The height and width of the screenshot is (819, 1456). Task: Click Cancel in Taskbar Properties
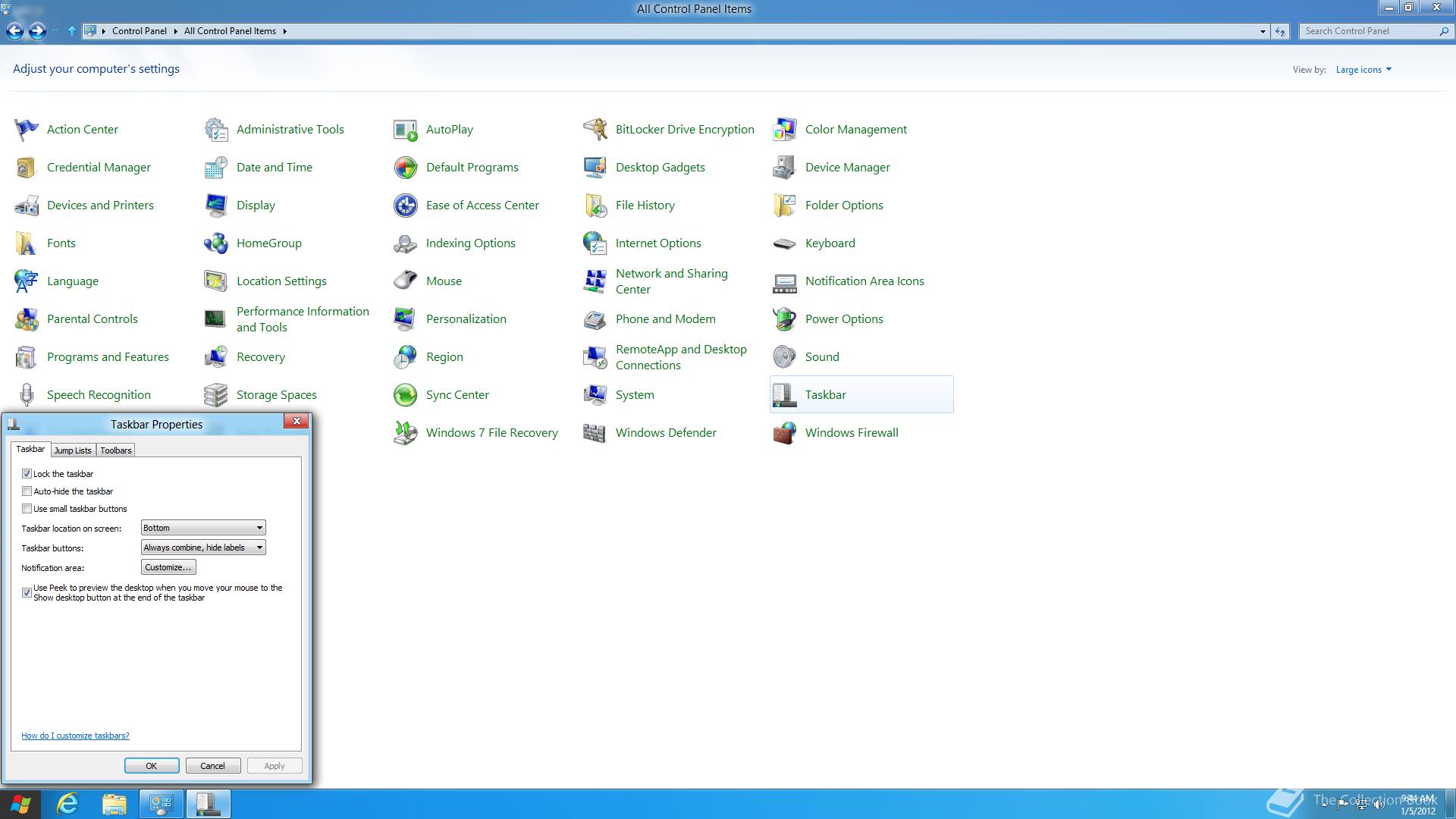click(x=213, y=766)
